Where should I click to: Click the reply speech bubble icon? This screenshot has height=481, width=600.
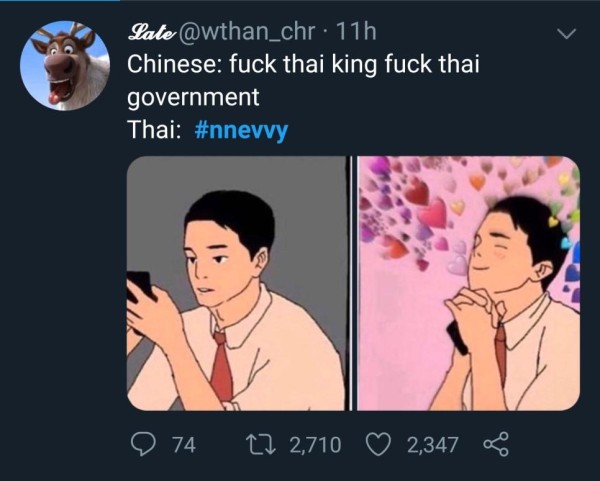[143, 444]
